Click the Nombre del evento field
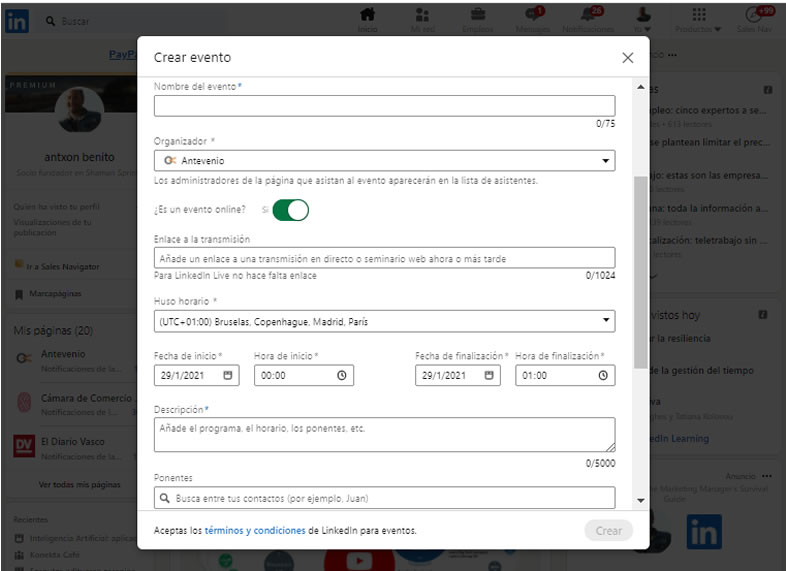786x571 pixels. coord(384,106)
